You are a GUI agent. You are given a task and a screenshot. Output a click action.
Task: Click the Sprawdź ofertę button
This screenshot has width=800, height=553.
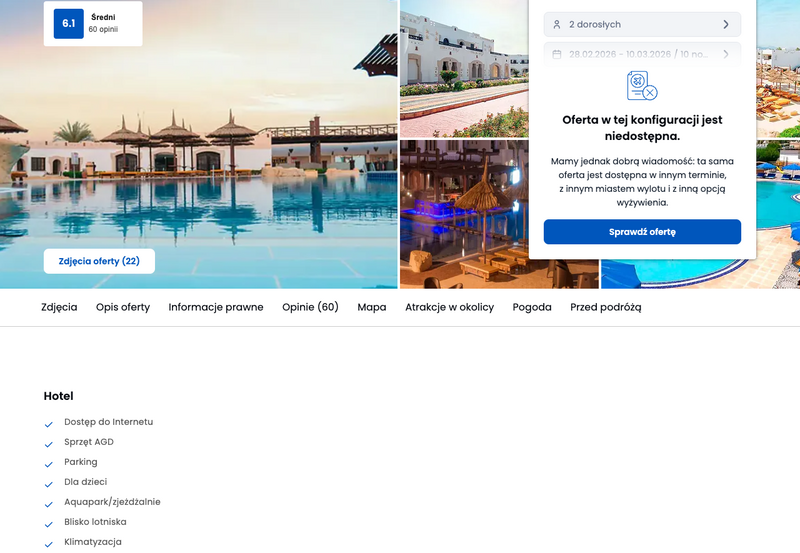pyautogui.click(x=642, y=232)
